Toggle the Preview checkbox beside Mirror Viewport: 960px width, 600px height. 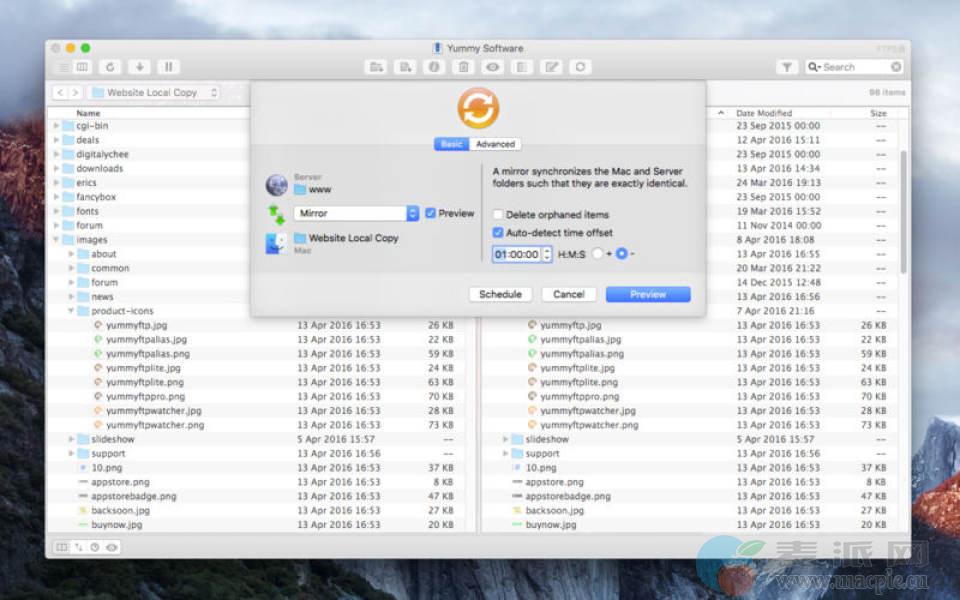click(430, 213)
